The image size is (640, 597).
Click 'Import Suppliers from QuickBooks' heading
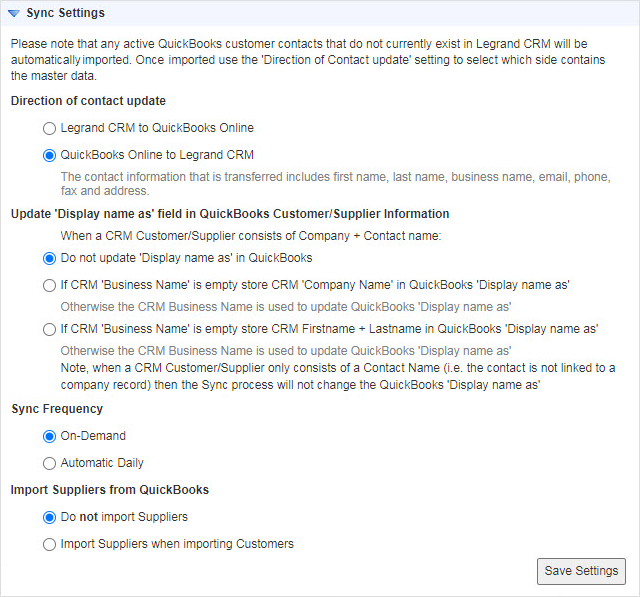tap(109, 490)
